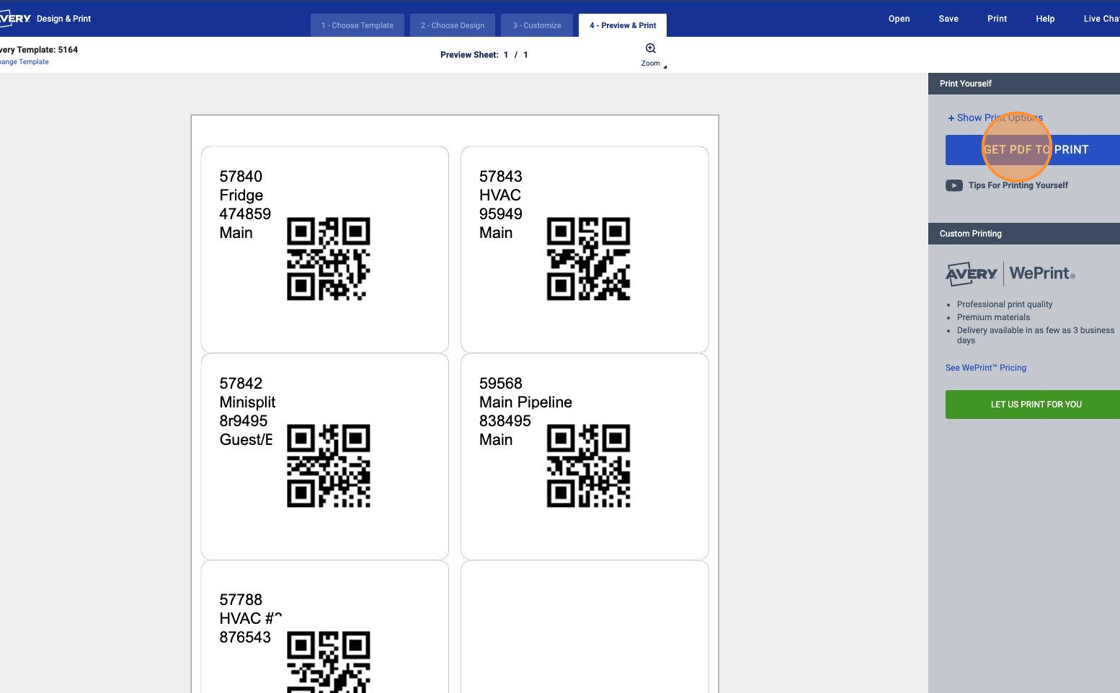Click the 838495 text

(x=505, y=422)
